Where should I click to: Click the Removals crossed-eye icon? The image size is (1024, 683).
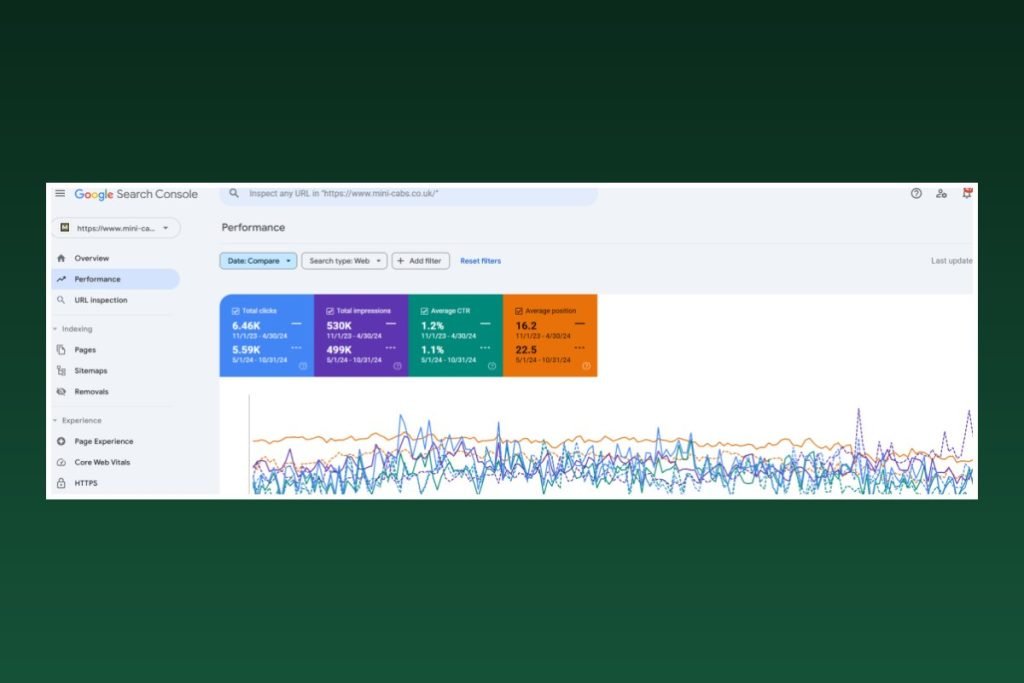tap(61, 391)
